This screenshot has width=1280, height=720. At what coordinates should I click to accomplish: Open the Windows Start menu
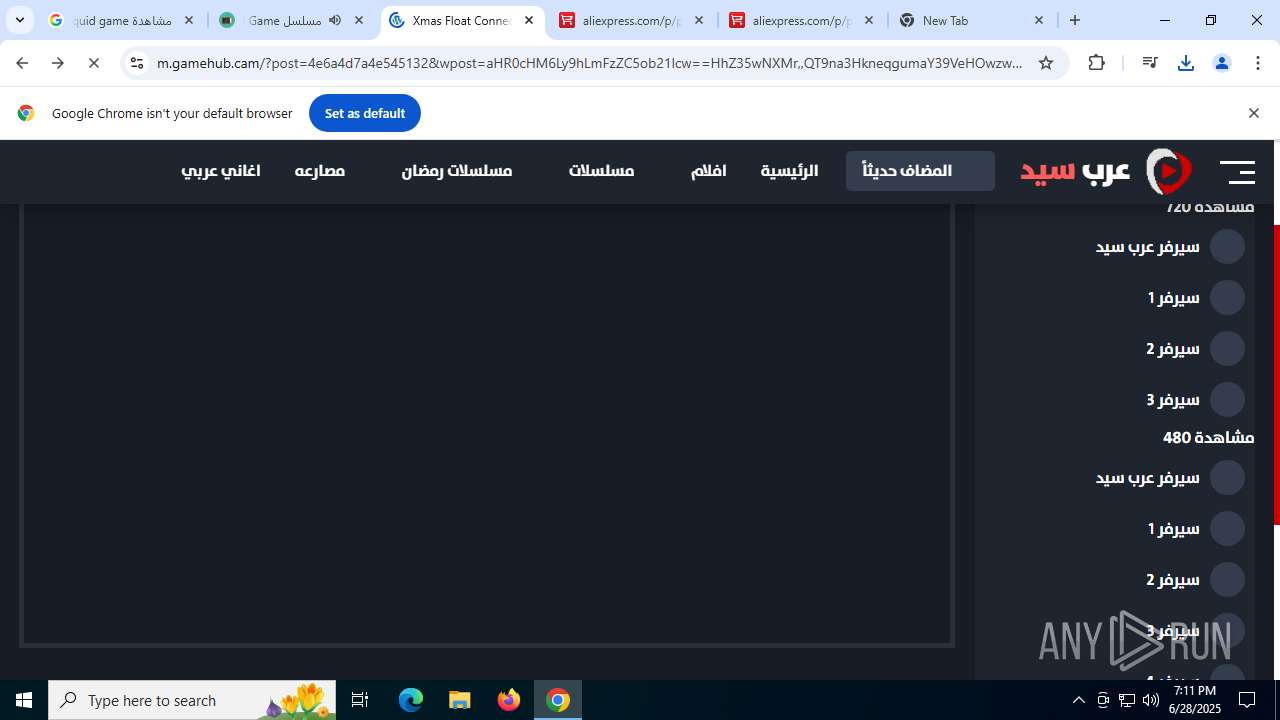pos(24,700)
